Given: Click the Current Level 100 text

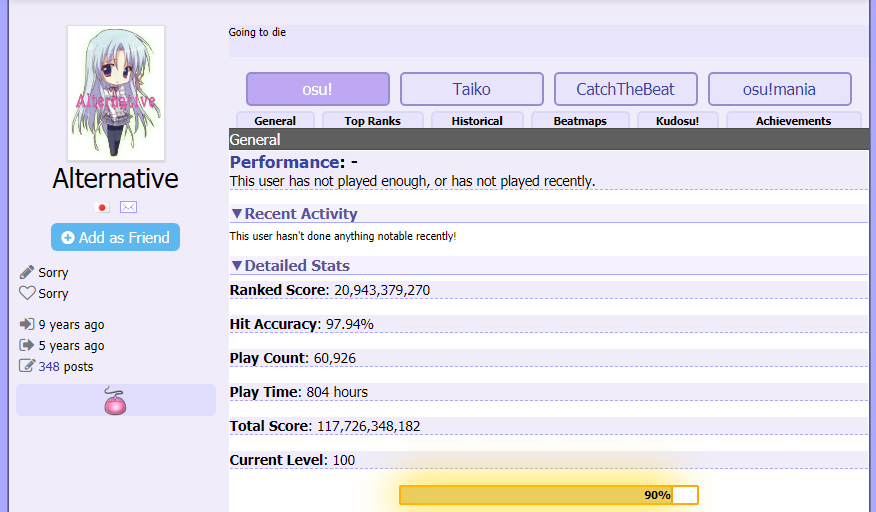Looking at the screenshot, I should (292, 460).
